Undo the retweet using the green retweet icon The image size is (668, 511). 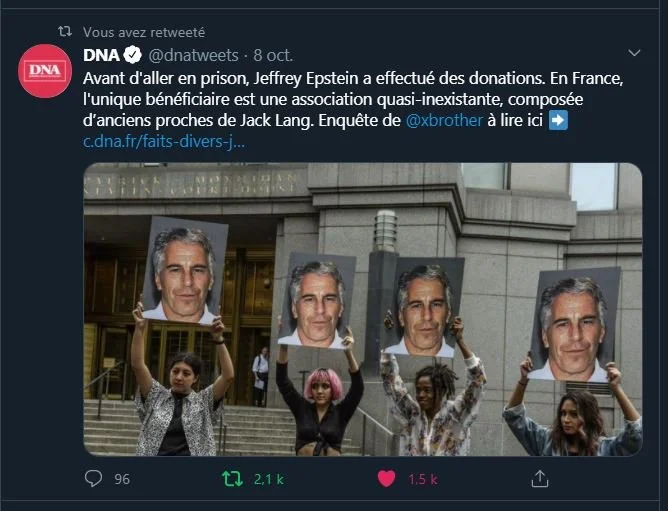pos(233,479)
